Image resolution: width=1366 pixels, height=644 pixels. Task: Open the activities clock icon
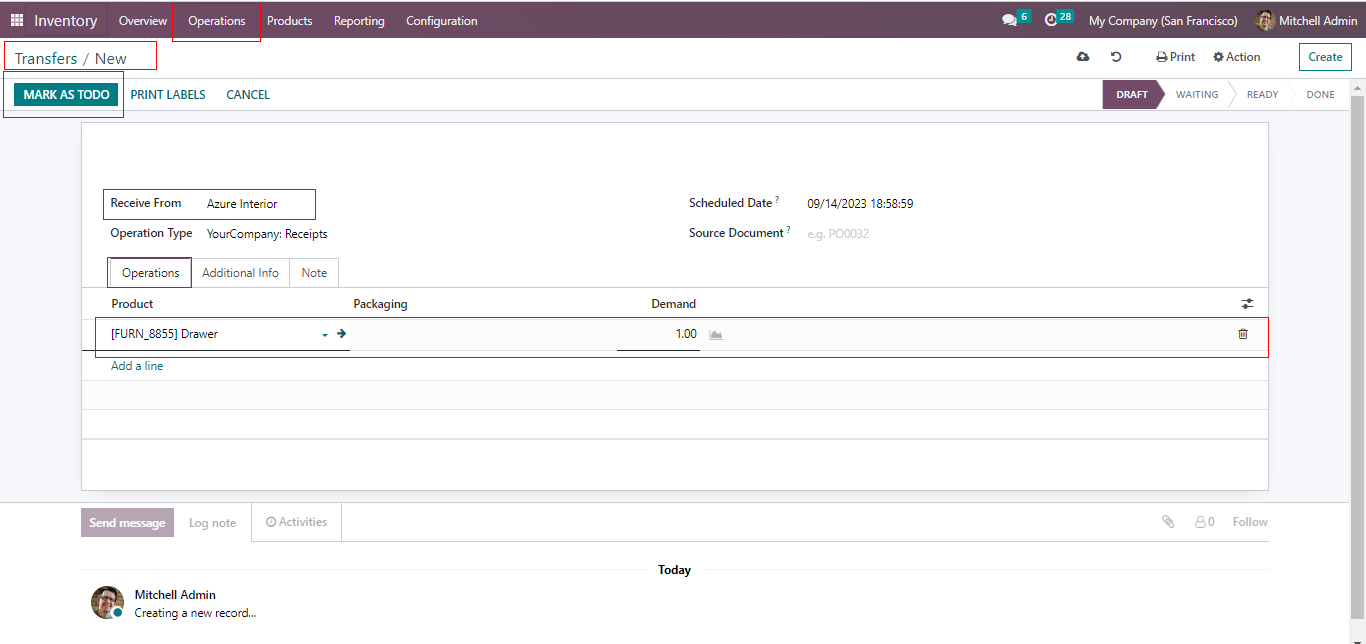[x=1051, y=20]
